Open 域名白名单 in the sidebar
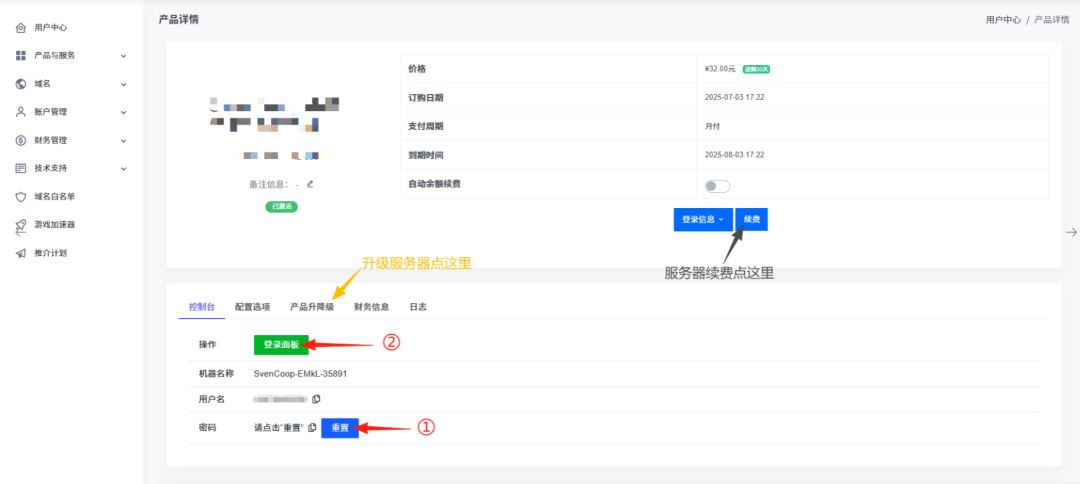 coord(54,197)
